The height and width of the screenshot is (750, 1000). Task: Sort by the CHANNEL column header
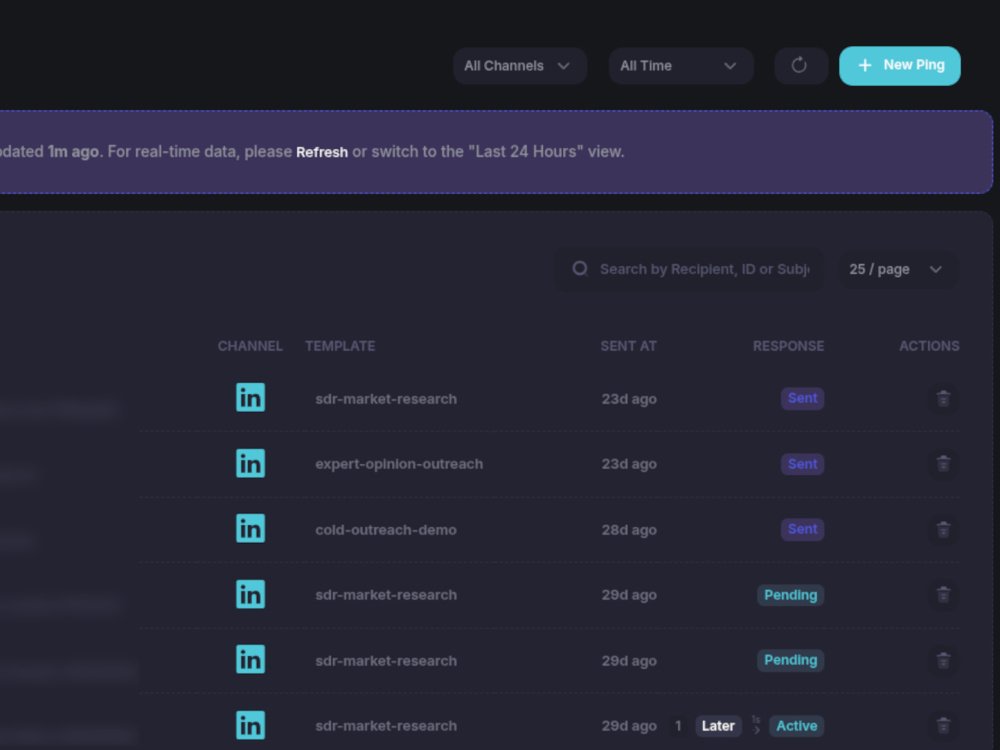point(250,346)
